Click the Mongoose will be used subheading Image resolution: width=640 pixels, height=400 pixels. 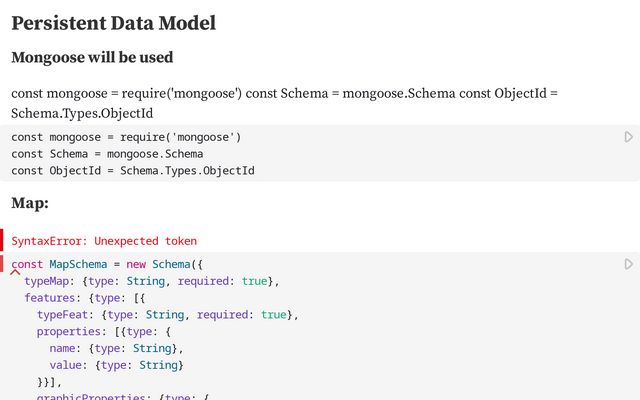(92, 58)
